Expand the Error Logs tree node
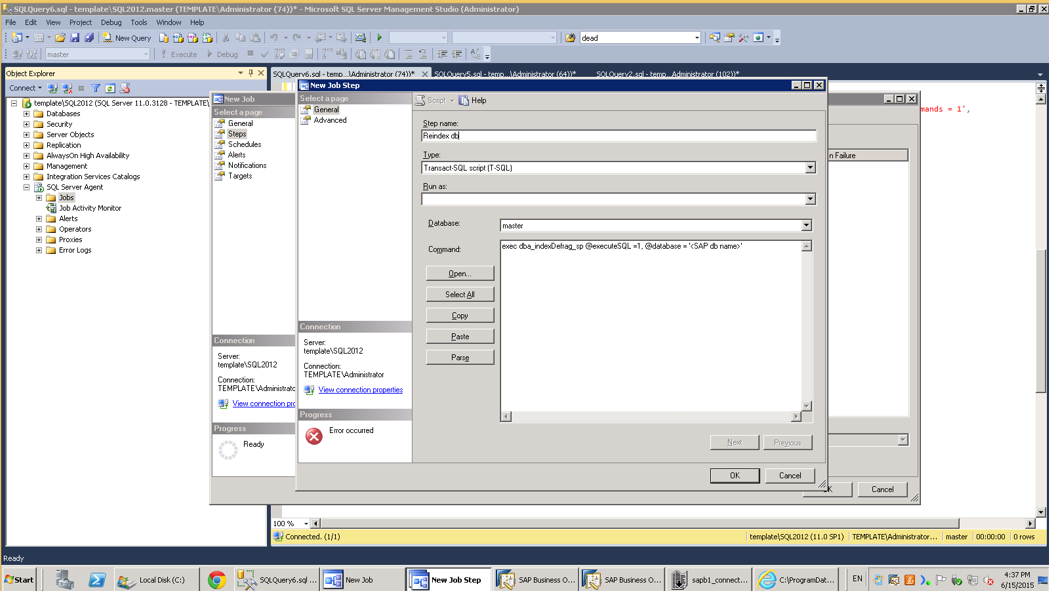Image resolution: width=1049 pixels, height=591 pixels. point(39,250)
